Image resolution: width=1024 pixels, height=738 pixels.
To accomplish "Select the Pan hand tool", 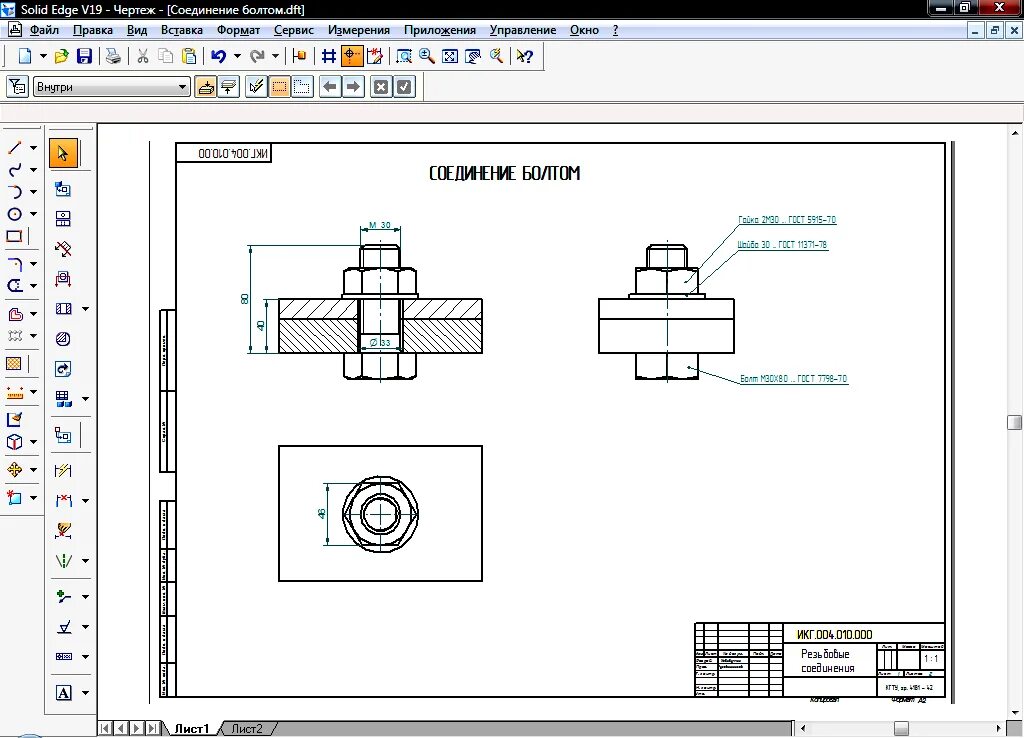I will pyautogui.click(x=473, y=56).
